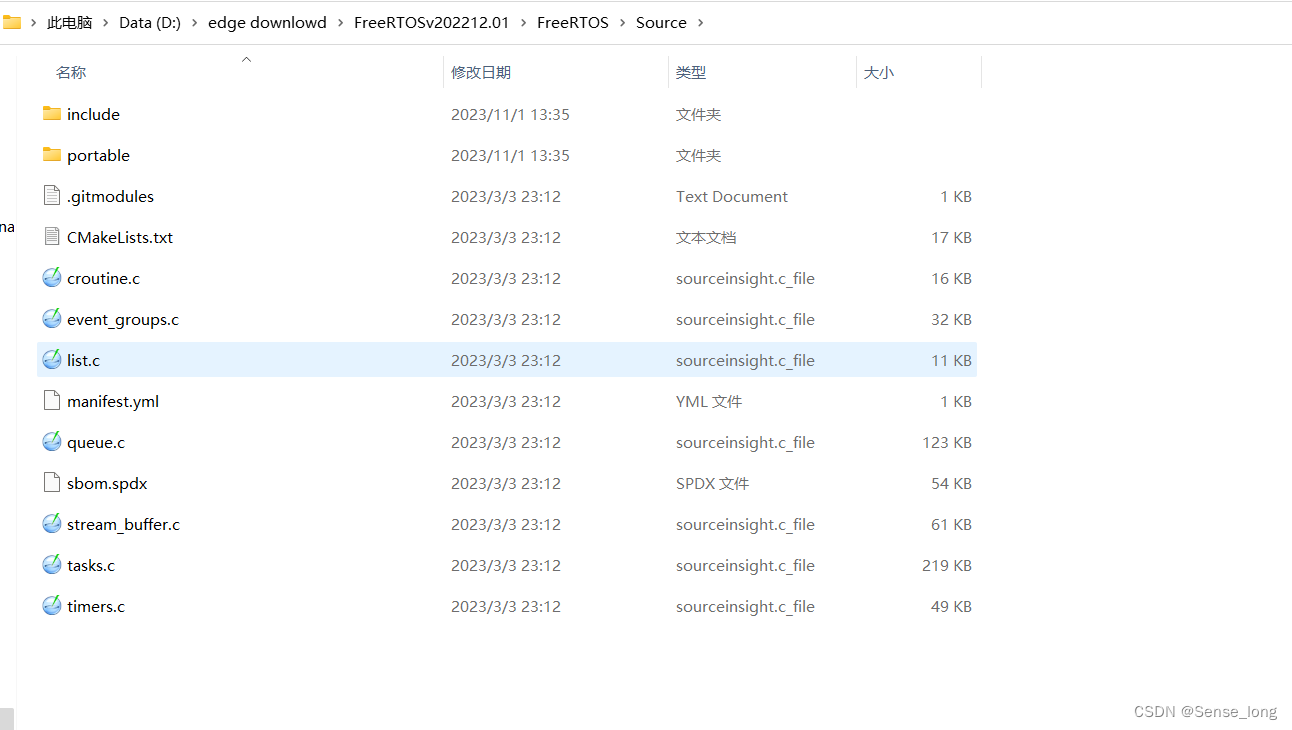
Task: Click the CMakeLists.txt file icon
Action: click(x=52, y=236)
